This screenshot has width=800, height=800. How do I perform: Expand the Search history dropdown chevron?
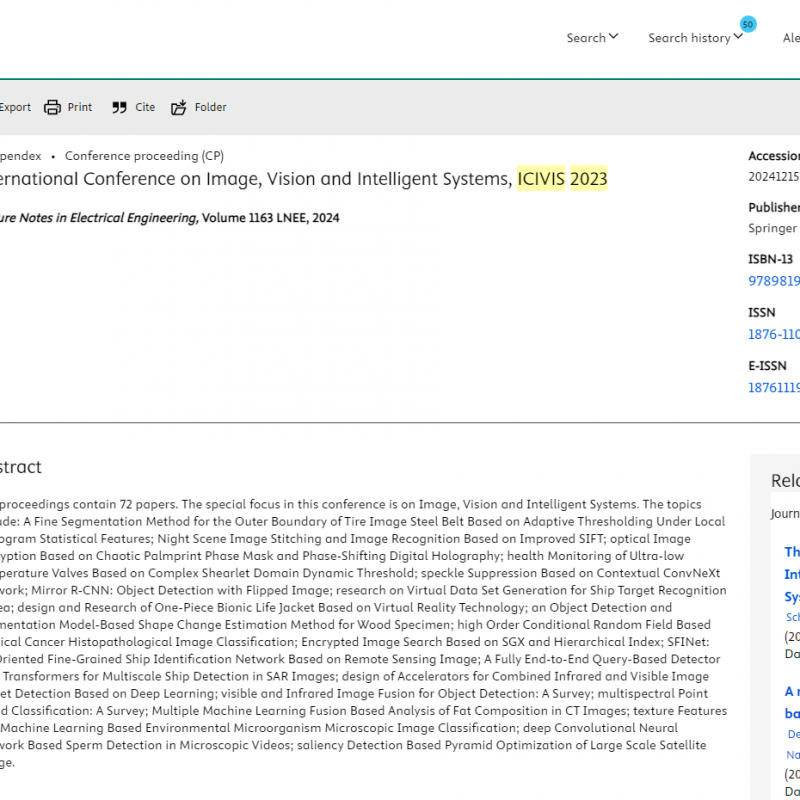tap(738, 37)
